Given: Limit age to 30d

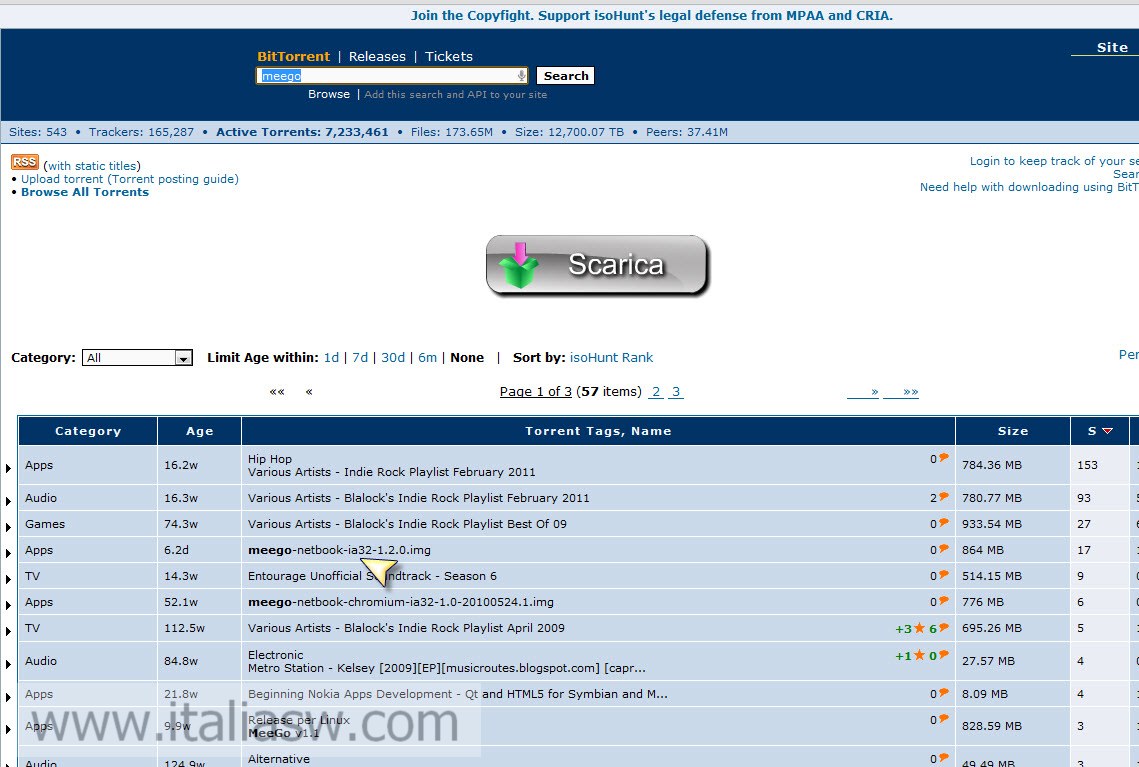Looking at the screenshot, I should pos(393,357).
